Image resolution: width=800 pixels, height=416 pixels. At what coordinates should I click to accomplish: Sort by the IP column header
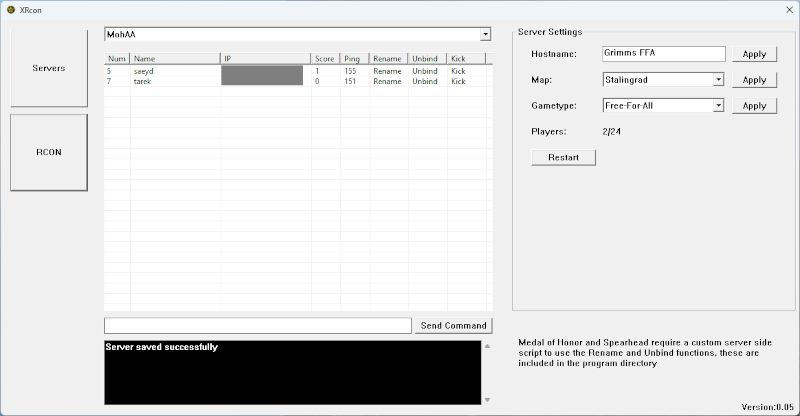[x=265, y=59]
